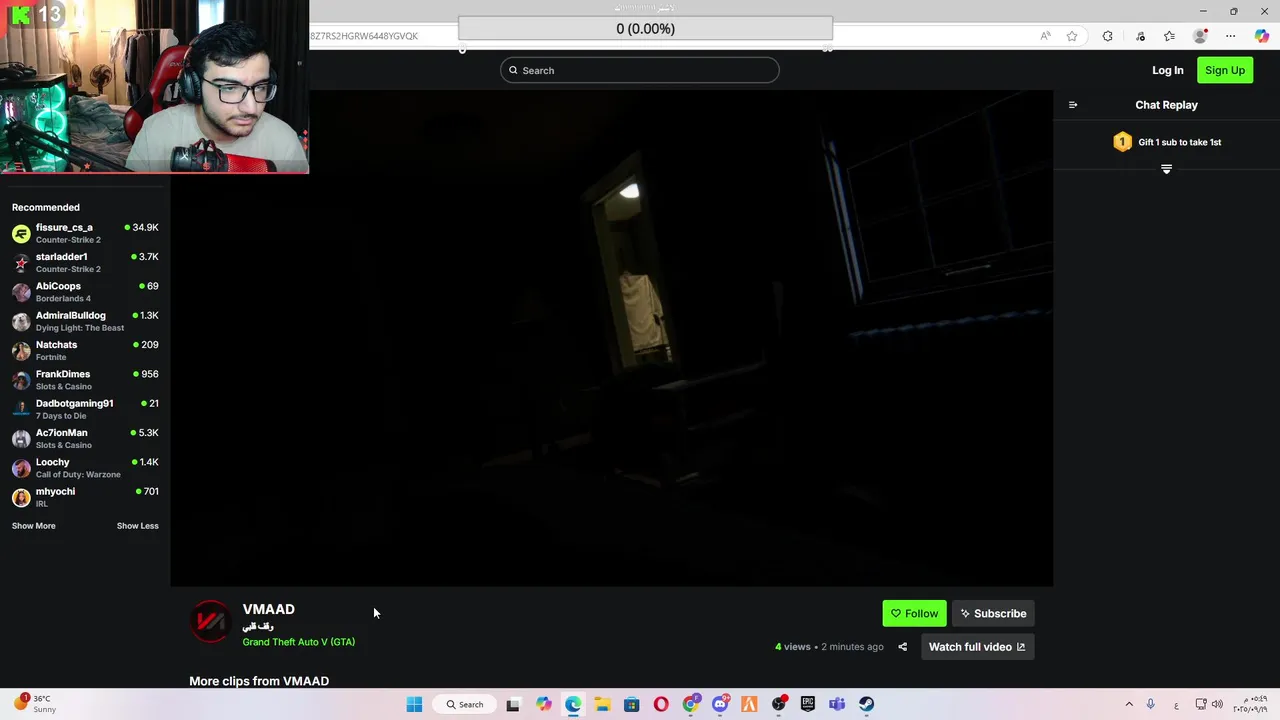Open the VMAAD channel name link
The image size is (1280, 720).
pos(268,609)
